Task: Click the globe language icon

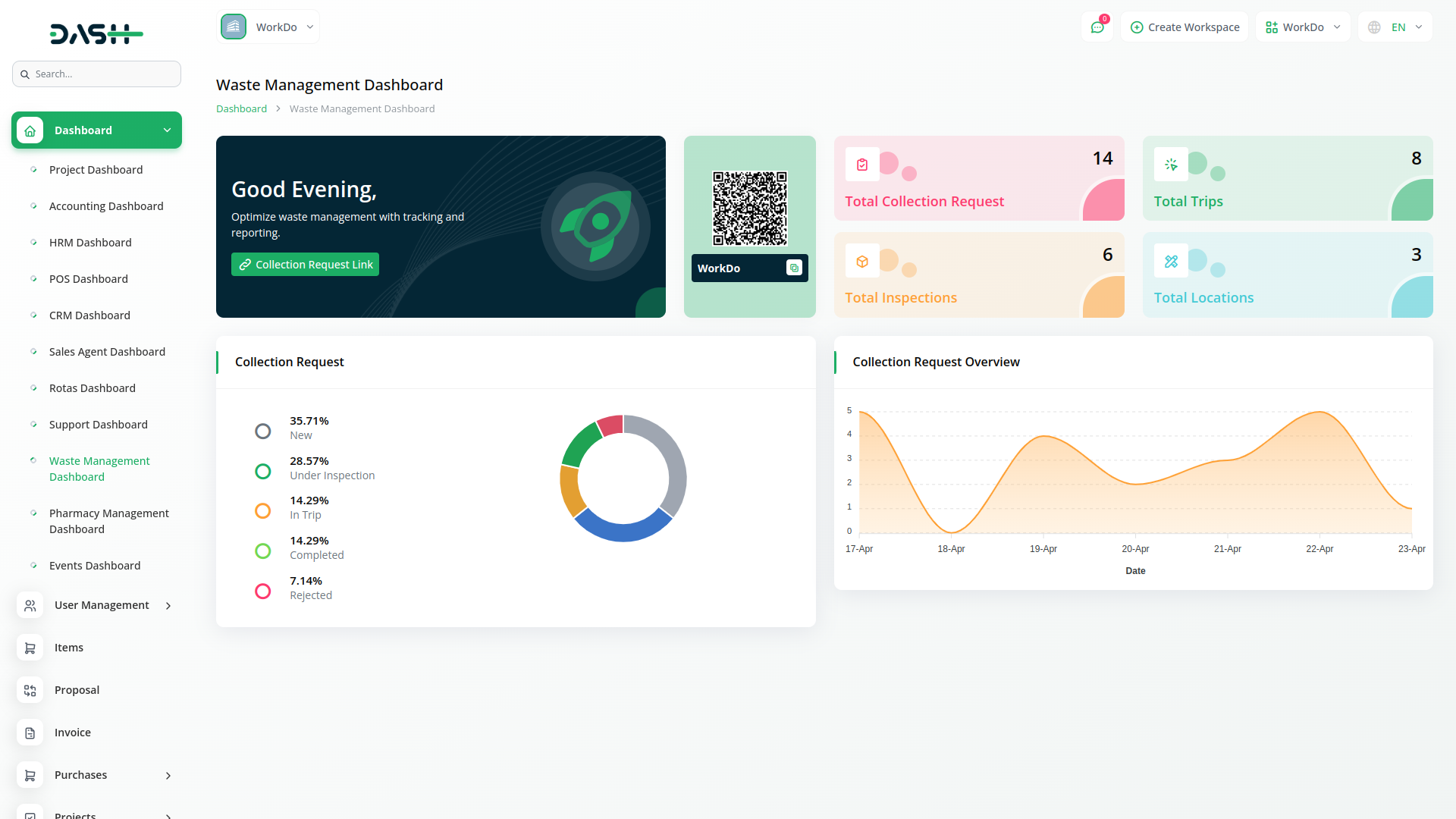Action: [1374, 27]
